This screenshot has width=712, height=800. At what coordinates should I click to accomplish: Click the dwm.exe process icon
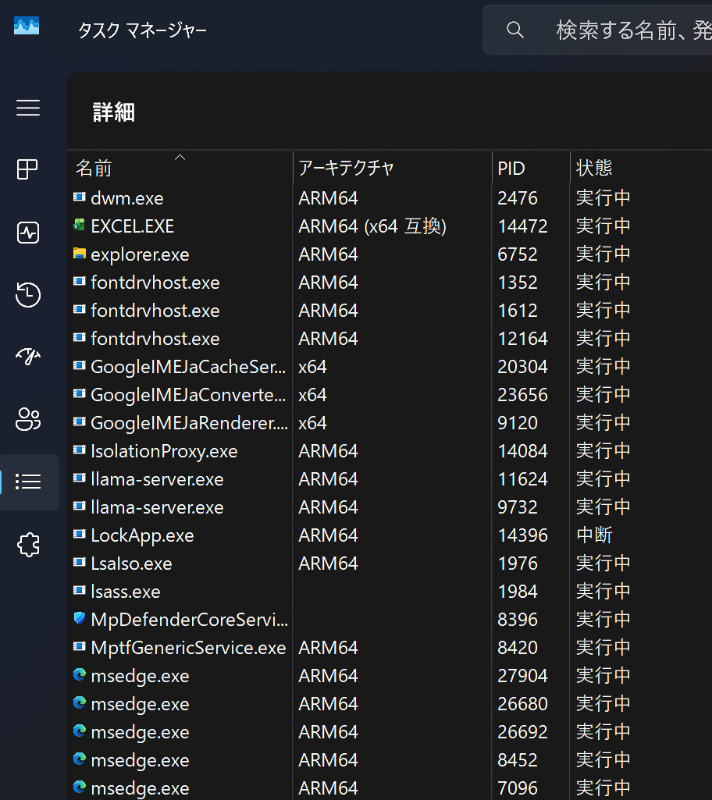[x=79, y=197]
